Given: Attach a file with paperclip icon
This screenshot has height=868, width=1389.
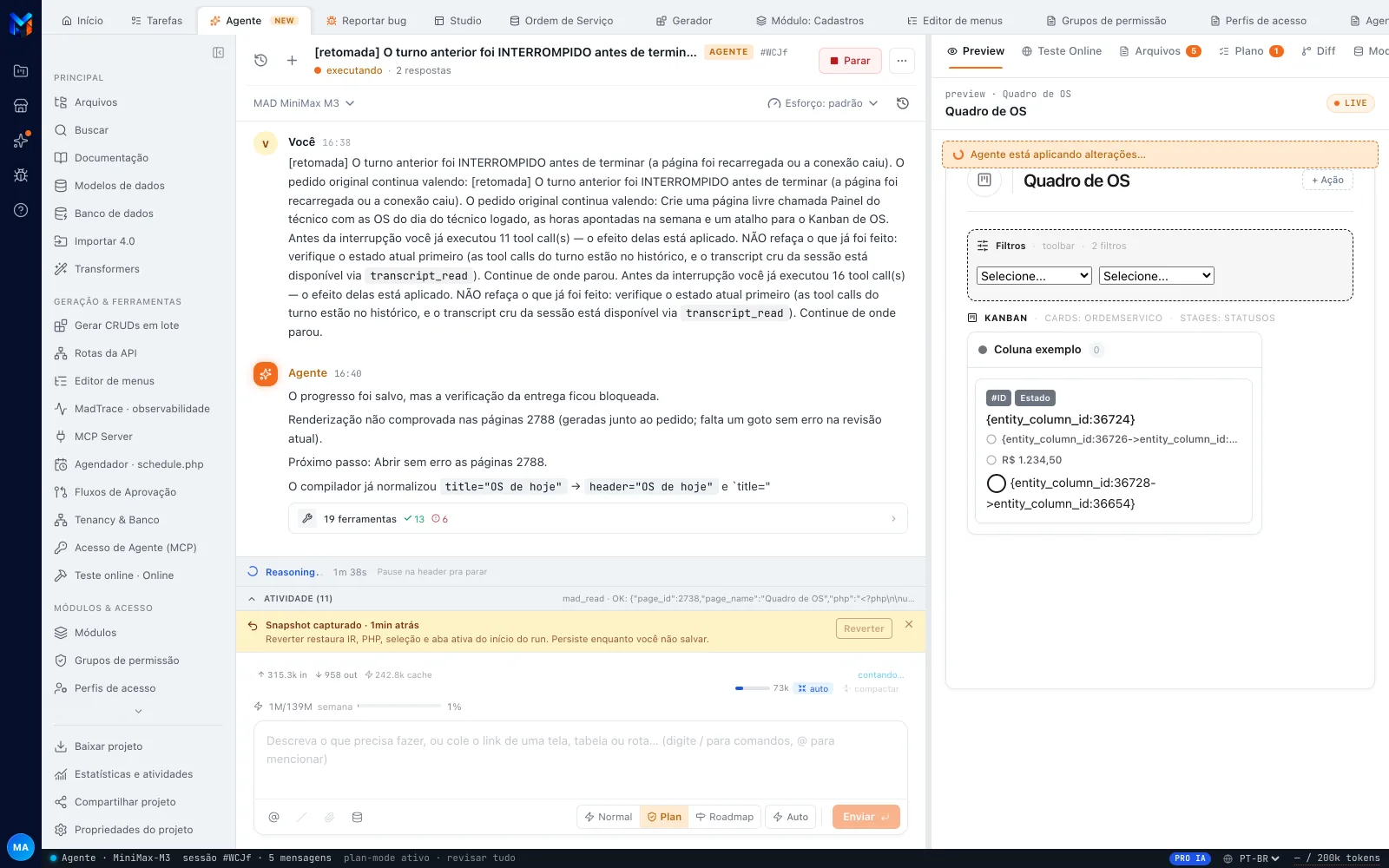Looking at the screenshot, I should [330, 817].
